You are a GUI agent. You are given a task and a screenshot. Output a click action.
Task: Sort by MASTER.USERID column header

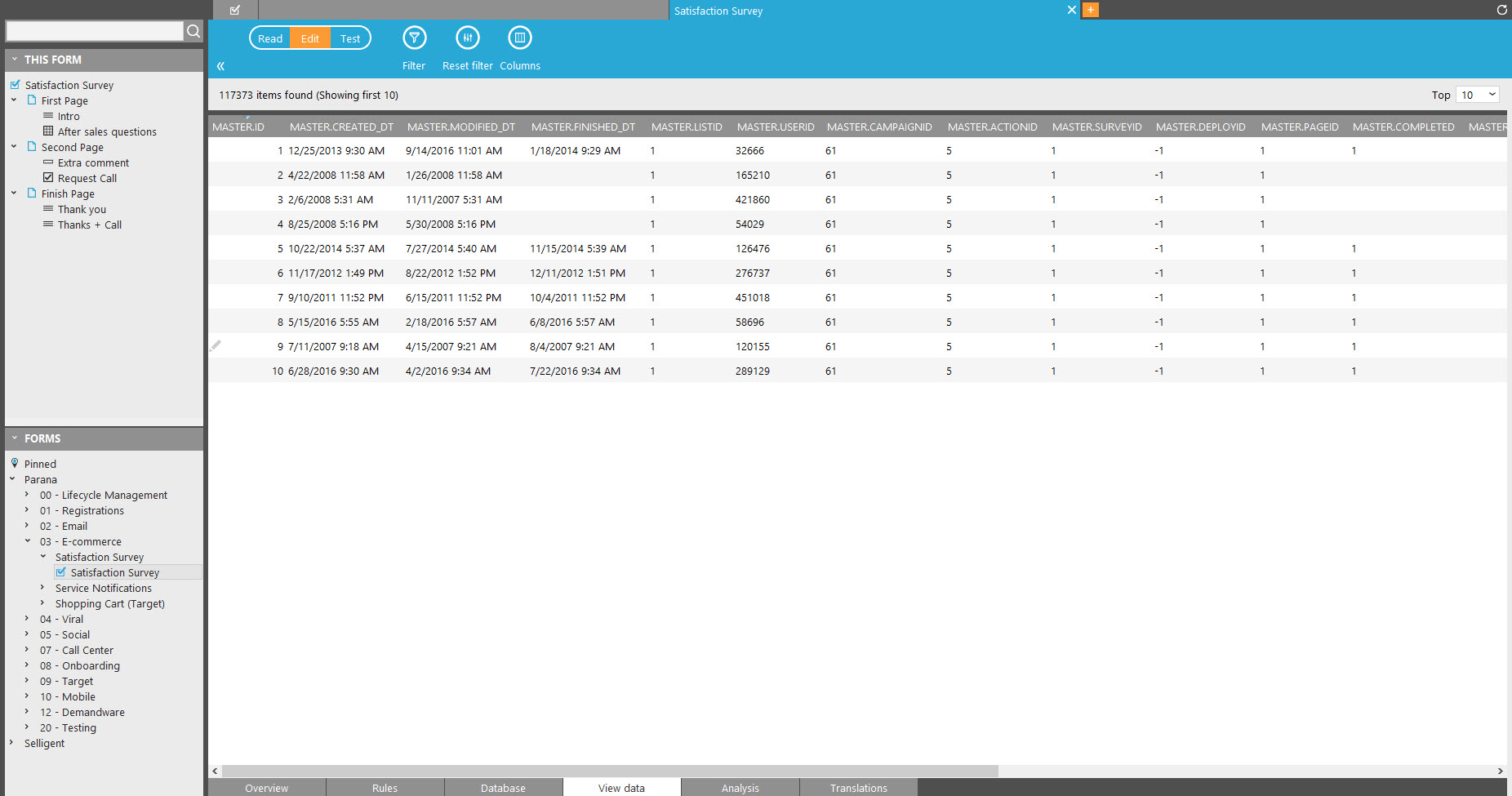[x=775, y=127]
